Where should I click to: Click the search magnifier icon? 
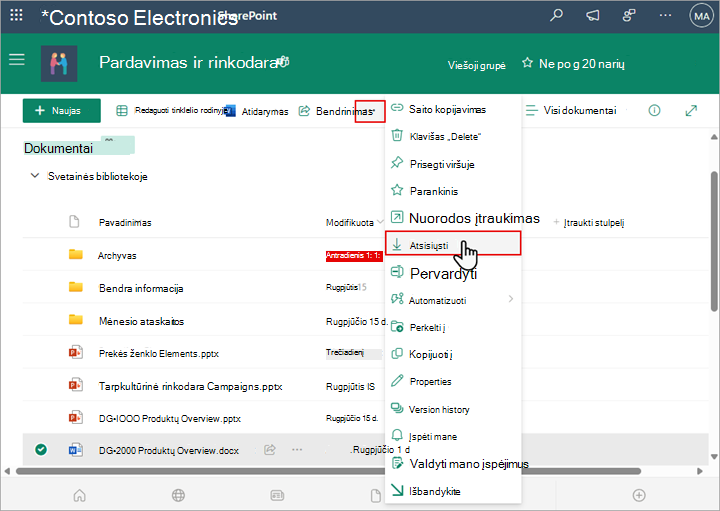[556, 16]
